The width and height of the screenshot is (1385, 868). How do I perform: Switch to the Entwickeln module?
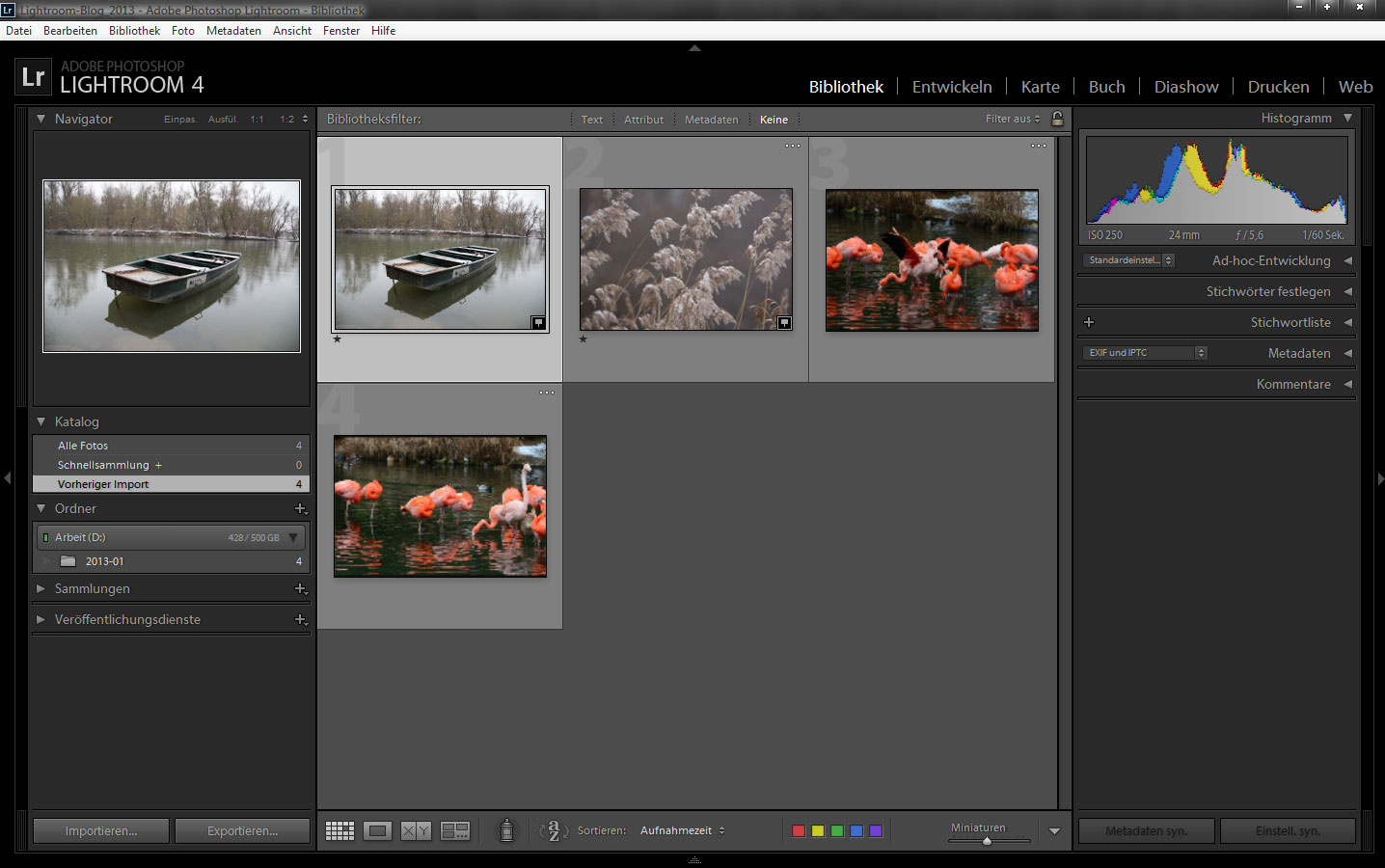tap(951, 87)
